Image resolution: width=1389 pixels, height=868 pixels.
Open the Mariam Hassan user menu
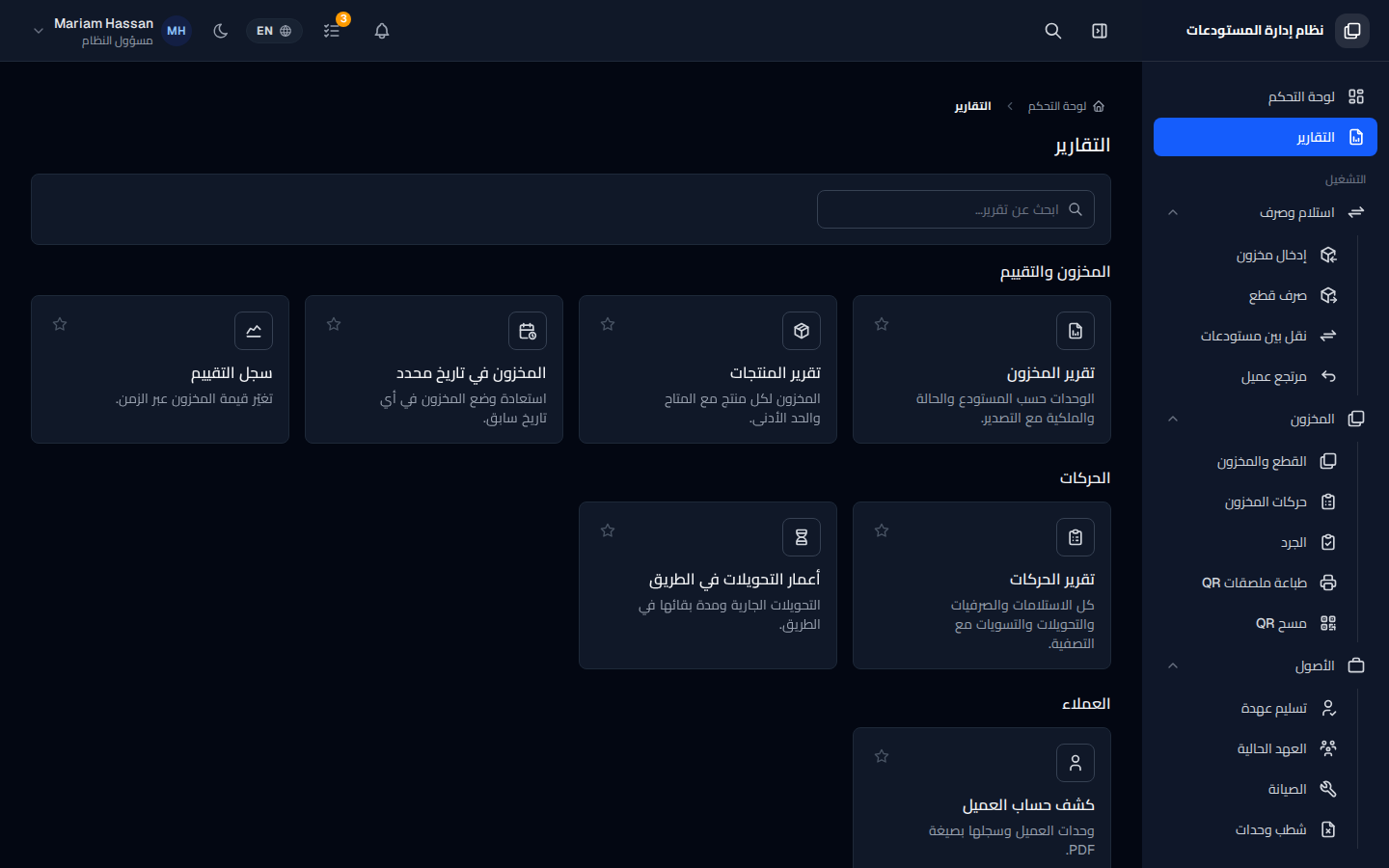pos(111,31)
